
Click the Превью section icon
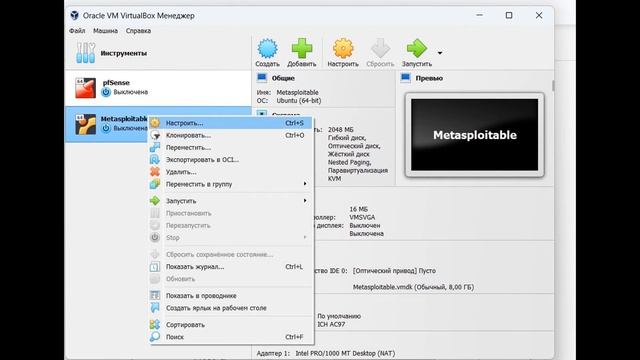(x=405, y=78)
